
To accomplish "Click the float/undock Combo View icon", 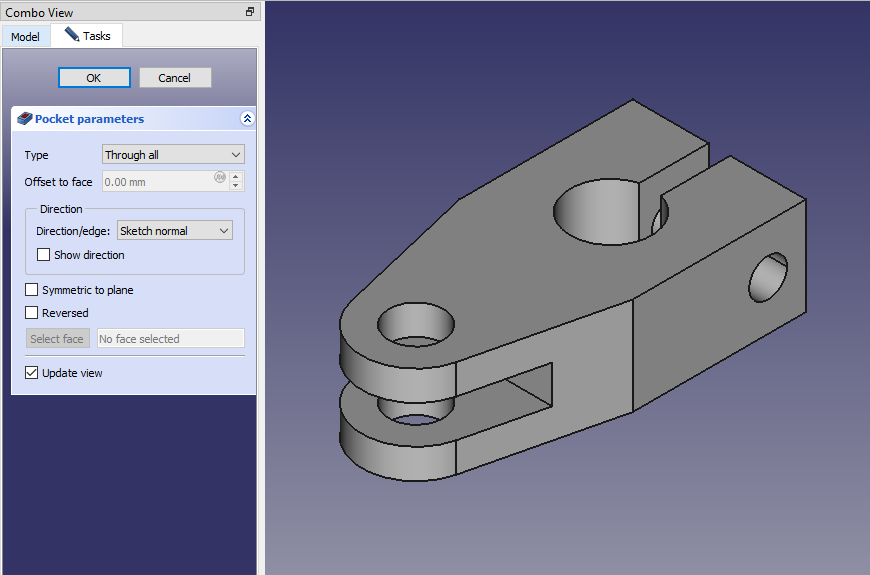I will [249, 12].
